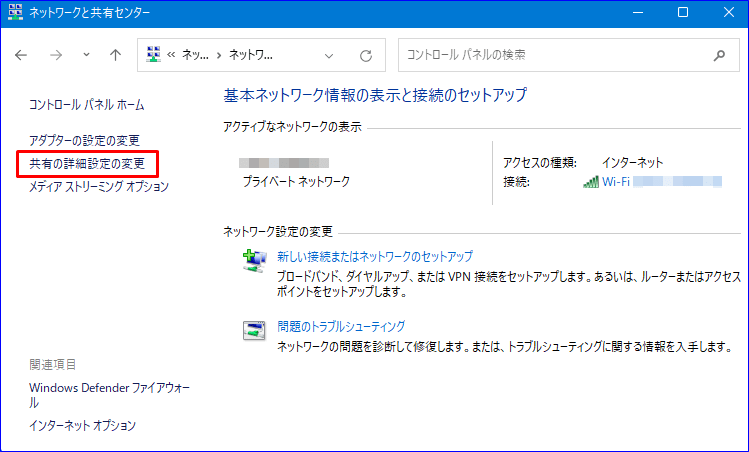The width and height of the screenshot is (749, 452).
Task: Go up one level with up arrow
Action: [x=115, y=55]
